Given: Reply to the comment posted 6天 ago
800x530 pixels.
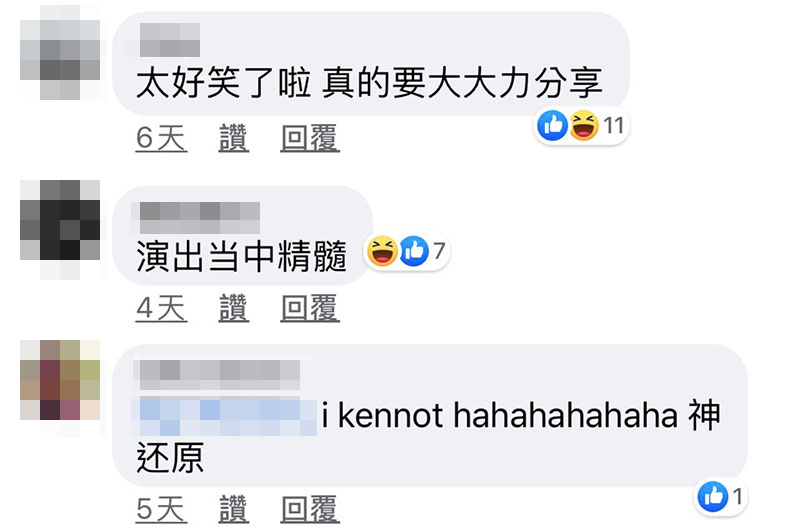Looking at the screenshot, I should 310,138.
